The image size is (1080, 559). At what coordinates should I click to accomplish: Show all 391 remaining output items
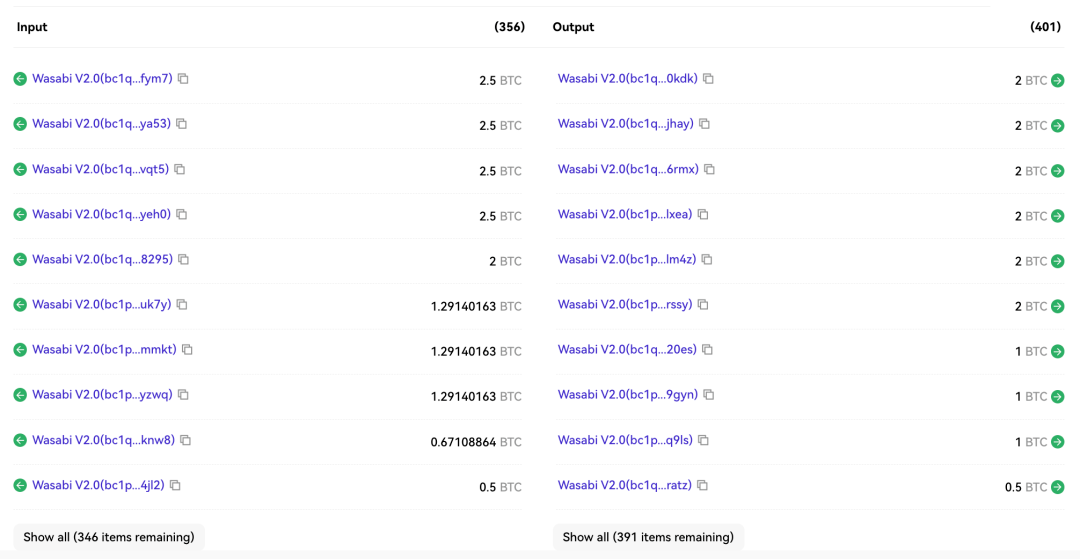[648, 537]
